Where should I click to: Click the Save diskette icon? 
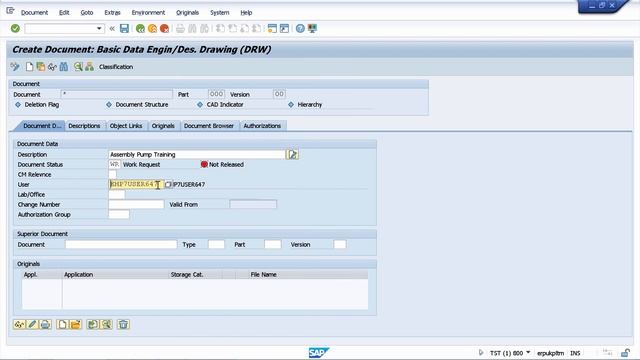[124, 28]
